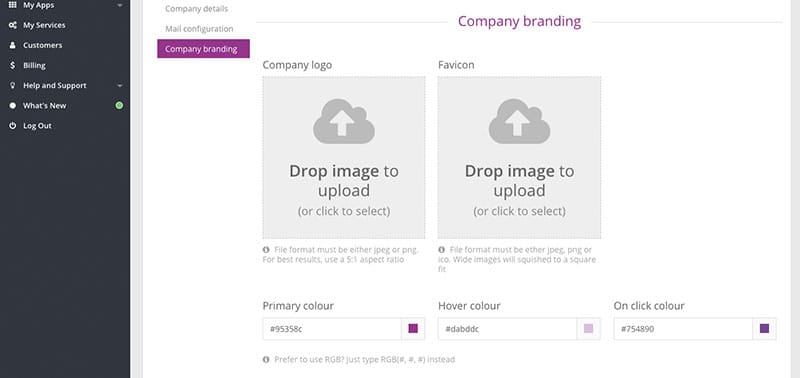Click the Help and Support lightbulb icon
Image resolution: width=800 pixels, height=378 pixels.
[13, 86]
